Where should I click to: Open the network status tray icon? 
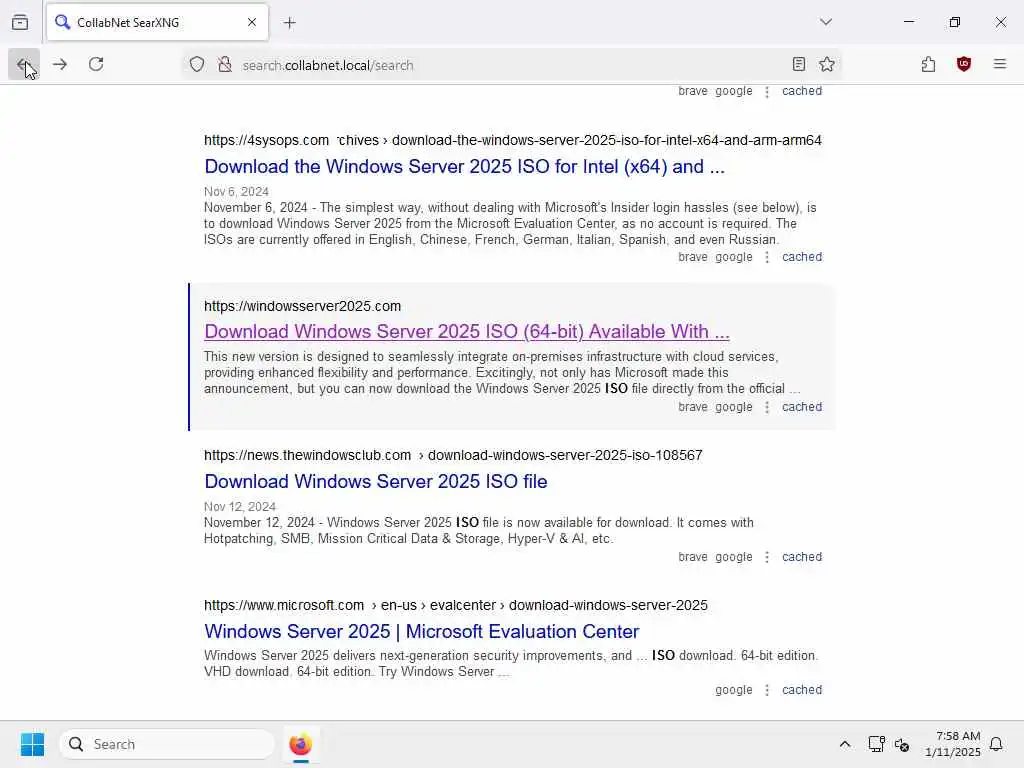pos(876,744)
